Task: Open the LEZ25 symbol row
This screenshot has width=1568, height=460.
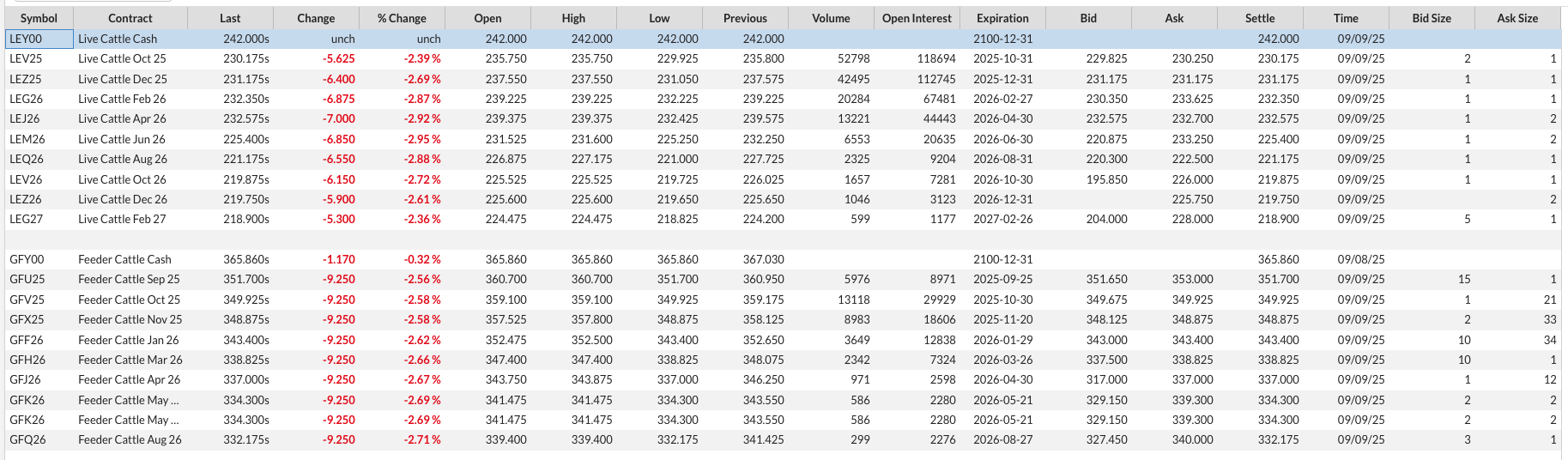Action: click(783, 79)
